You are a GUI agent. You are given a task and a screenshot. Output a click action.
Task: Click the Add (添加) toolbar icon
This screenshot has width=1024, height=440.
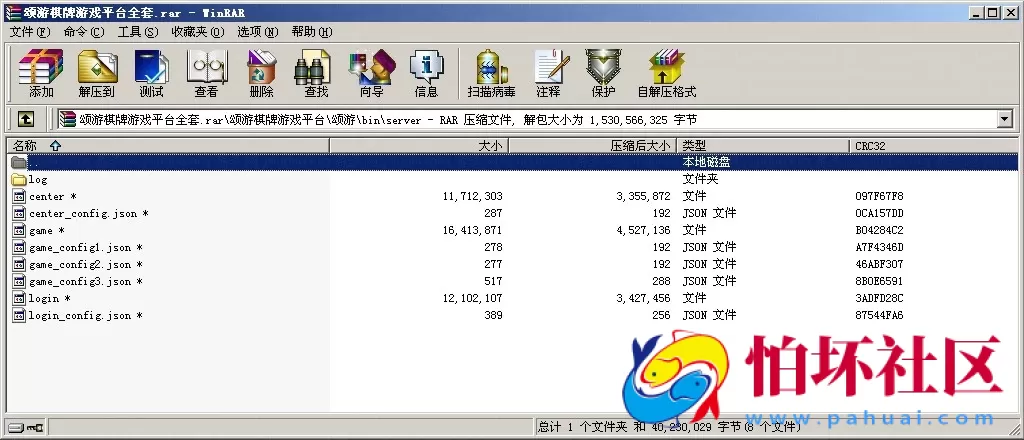(x=41, y=73)
